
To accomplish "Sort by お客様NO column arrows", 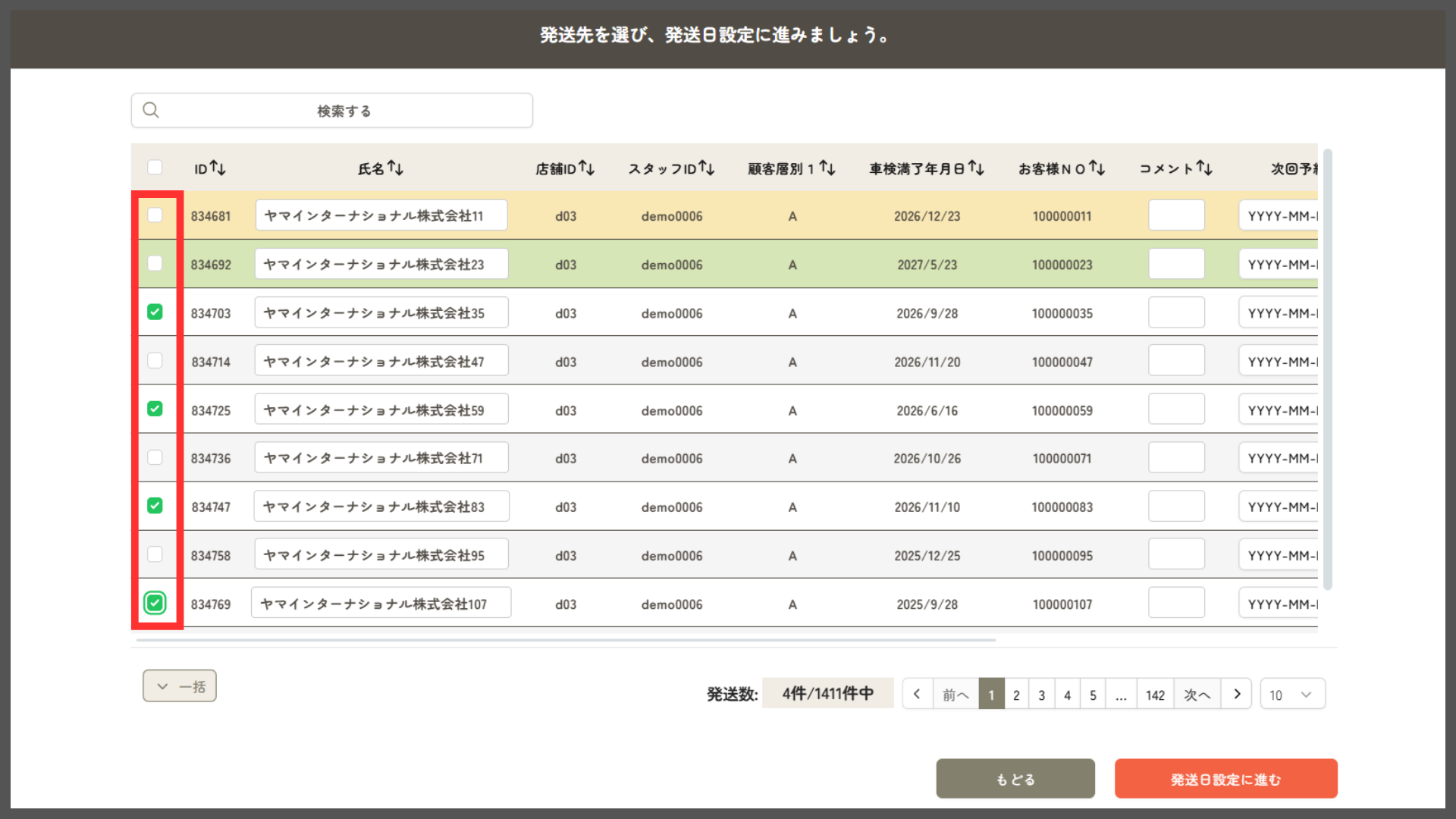I will point(1097,168).
